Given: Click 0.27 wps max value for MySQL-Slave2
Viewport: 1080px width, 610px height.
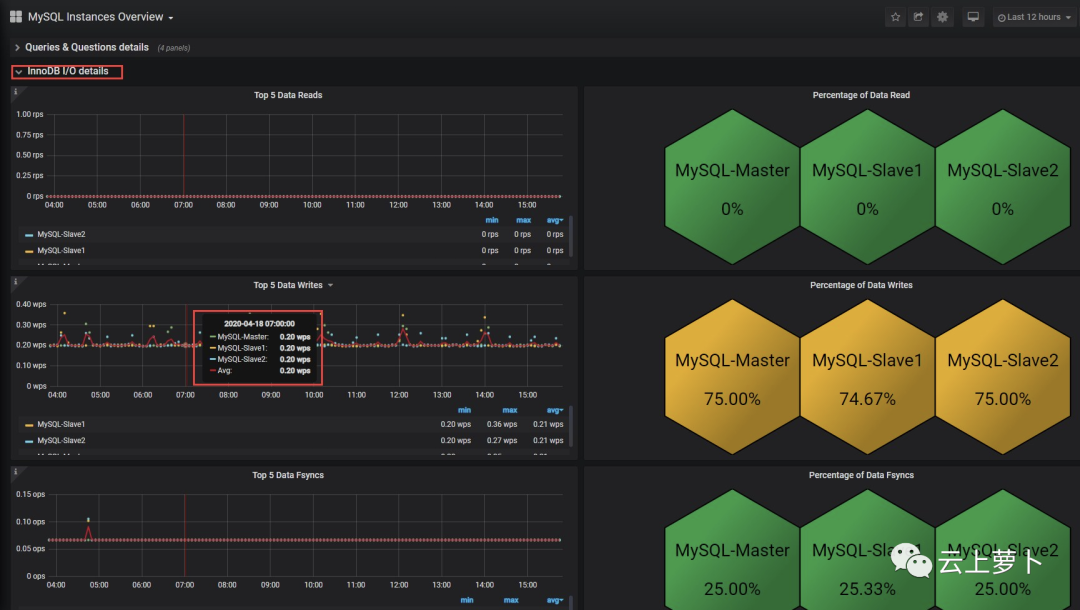Looking at the screenshot, I should (x=502, y=441).
